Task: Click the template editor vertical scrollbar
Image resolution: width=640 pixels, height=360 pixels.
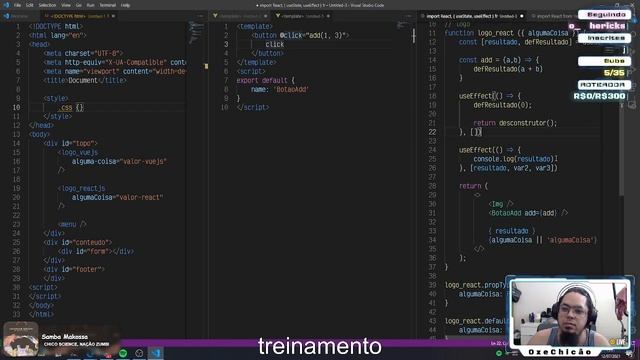Action: click(413, 36)
